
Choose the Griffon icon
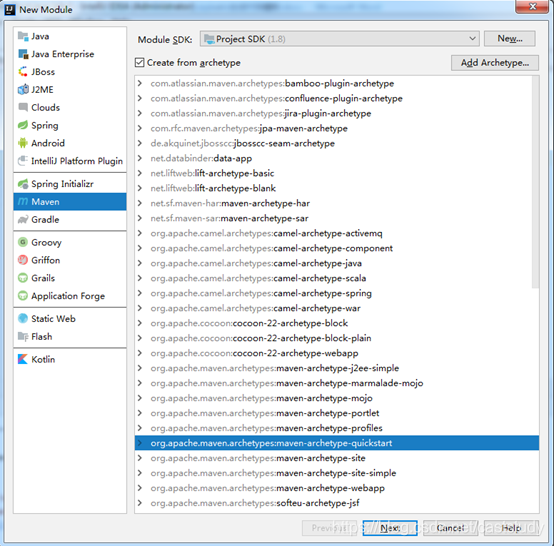pyautogui.click(x=23, y=260)
